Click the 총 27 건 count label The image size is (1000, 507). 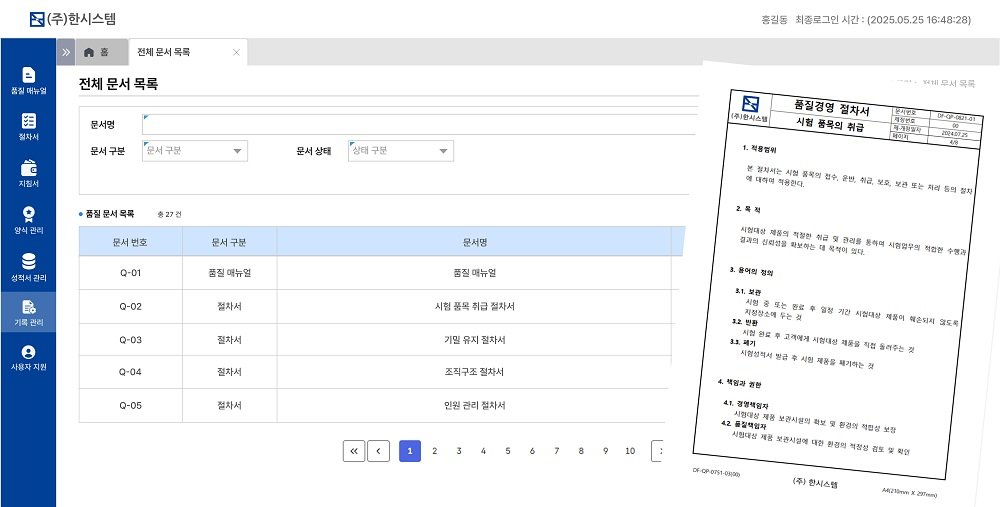click(169, 214)
